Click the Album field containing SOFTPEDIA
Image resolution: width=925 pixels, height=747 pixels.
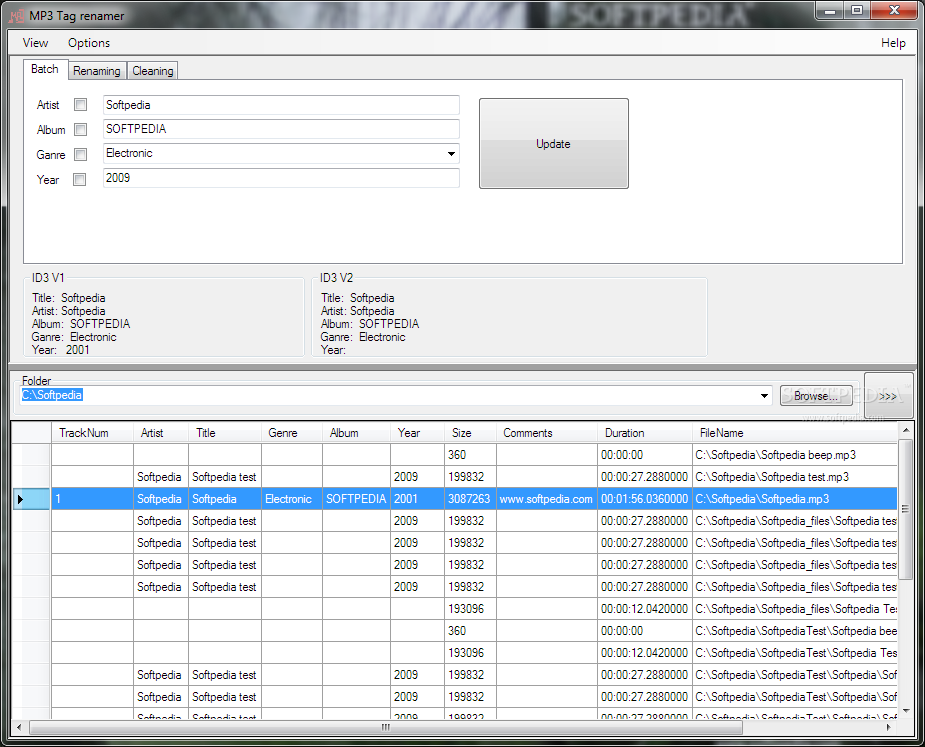(x=281, y=129)
